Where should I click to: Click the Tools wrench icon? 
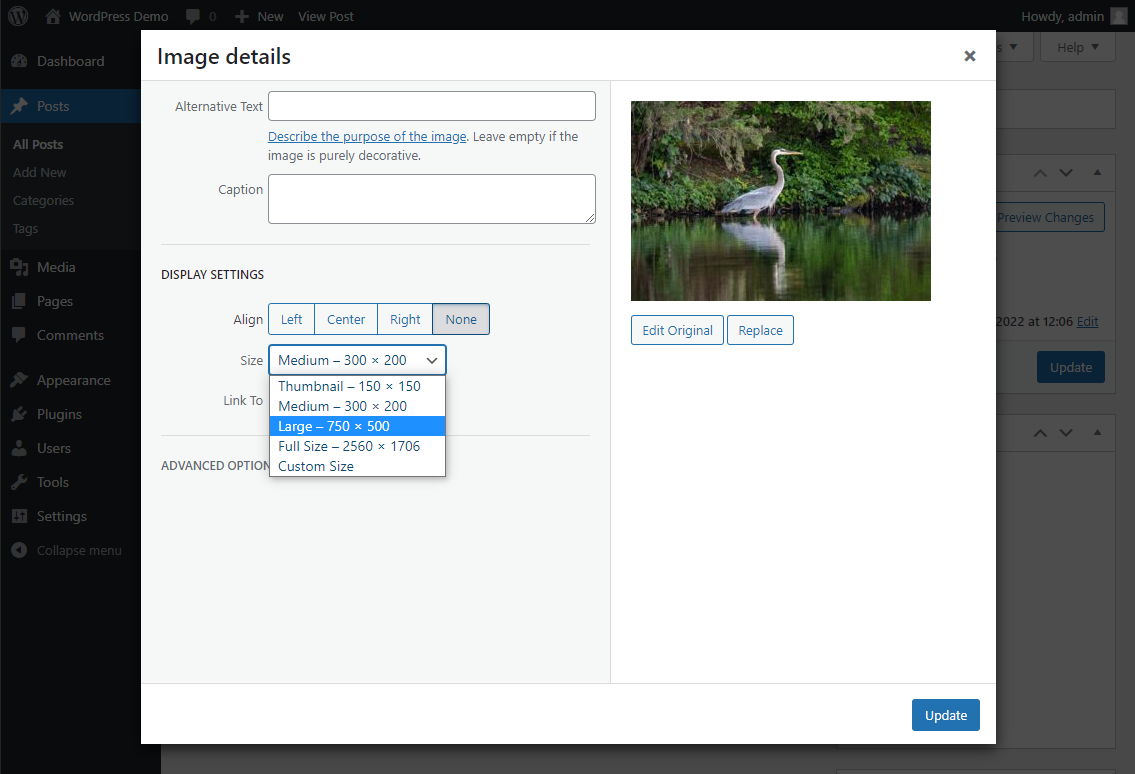[20, 482]
